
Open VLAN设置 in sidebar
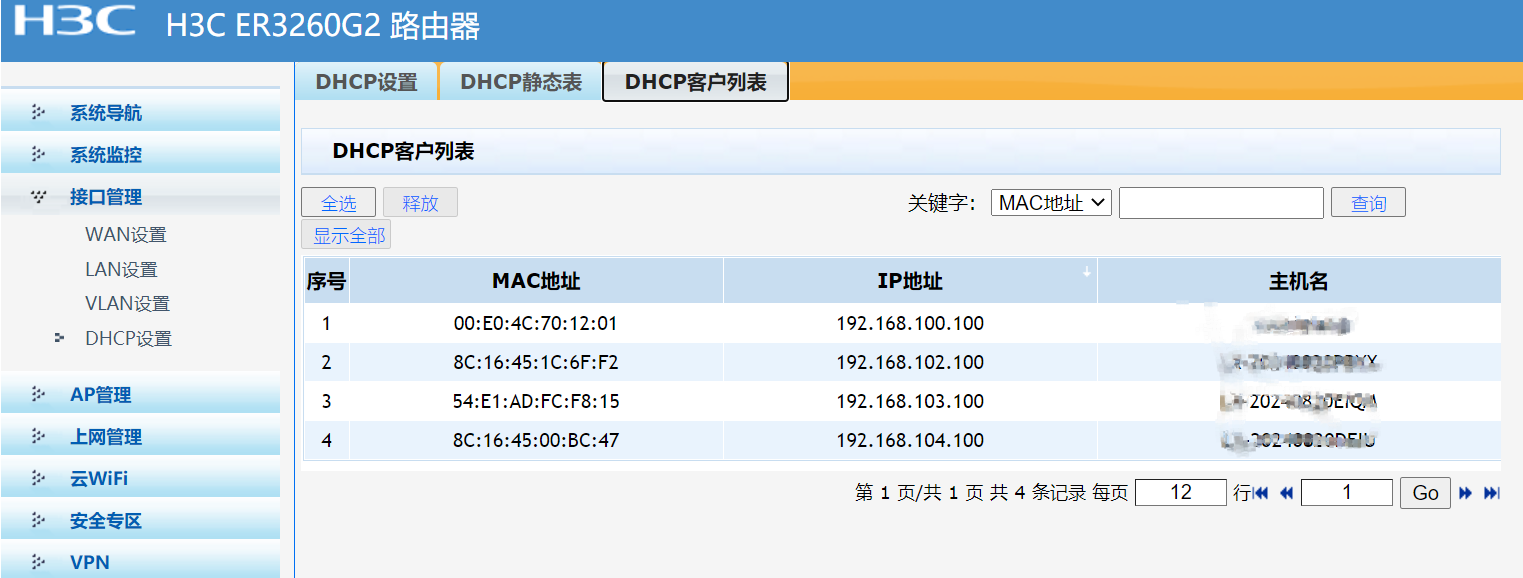pos(127,303)
